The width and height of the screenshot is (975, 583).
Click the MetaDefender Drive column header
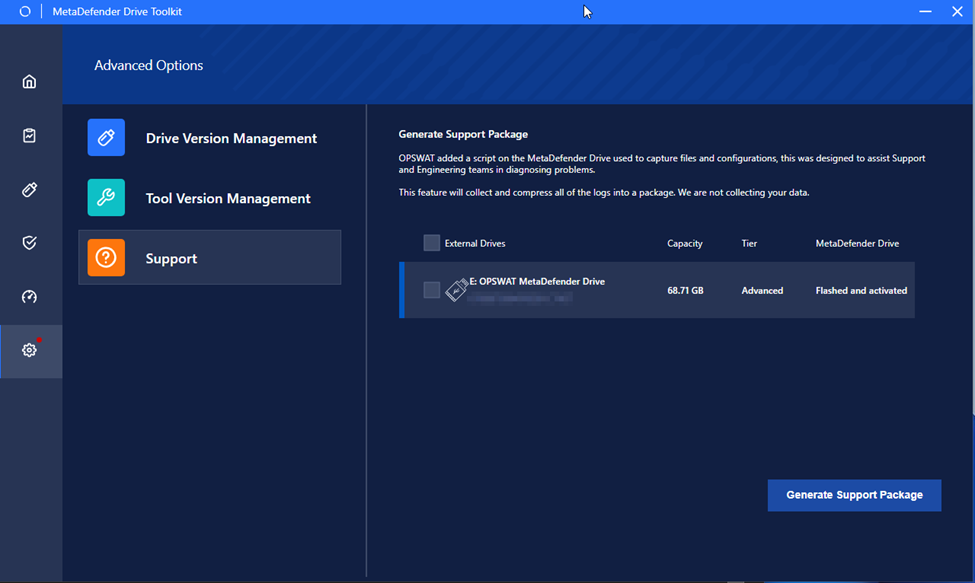(857, 243)
